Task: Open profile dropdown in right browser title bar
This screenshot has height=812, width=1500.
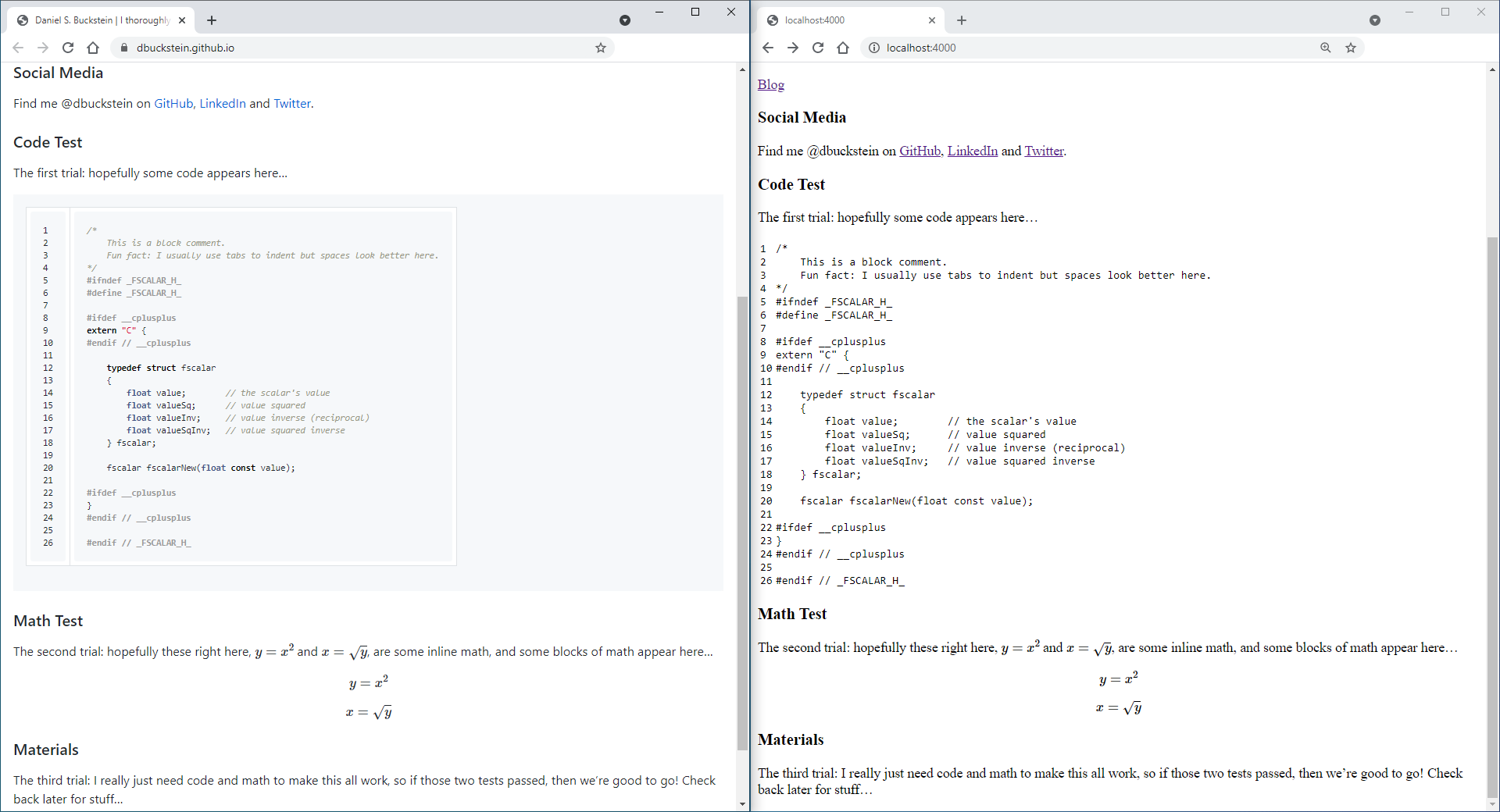Action: (x=1375, y=20)
